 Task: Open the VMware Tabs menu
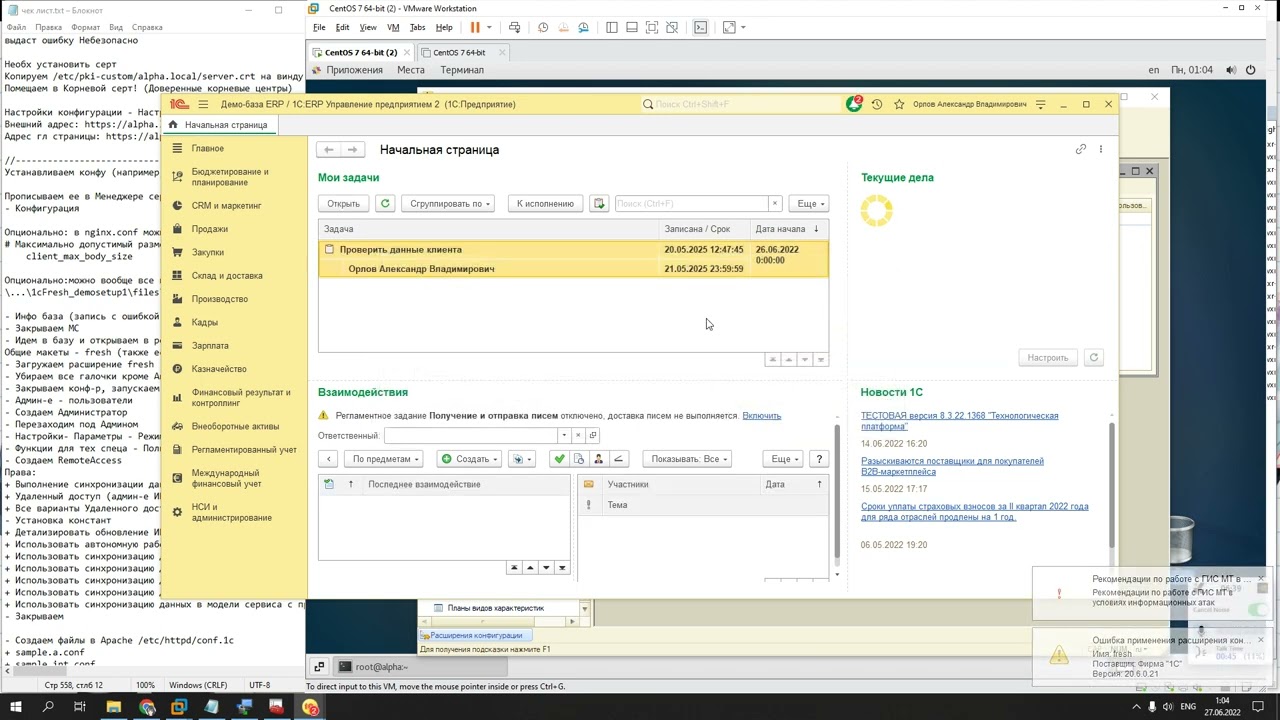[x=417, y=27]
